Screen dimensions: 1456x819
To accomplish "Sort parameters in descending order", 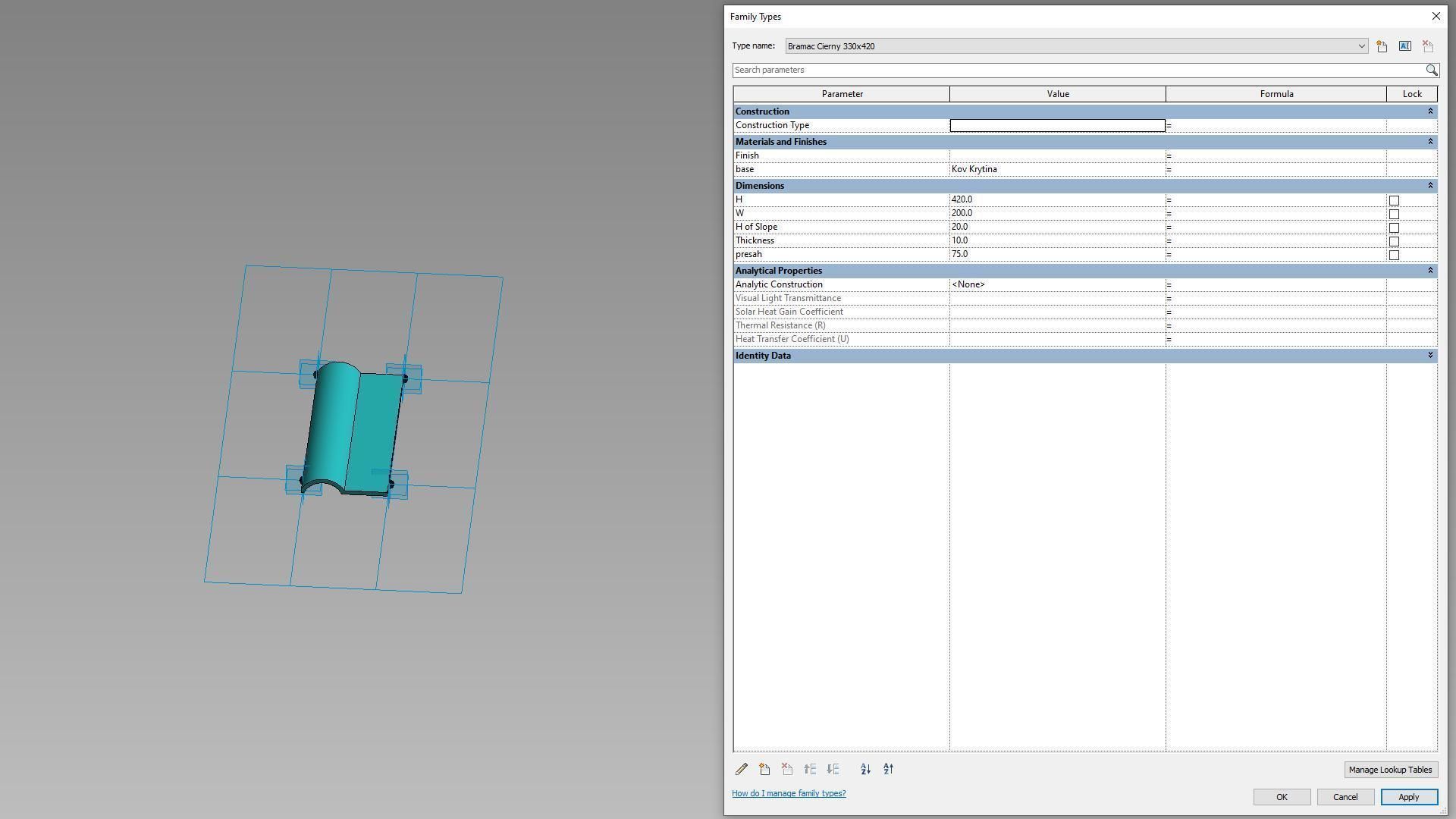I will pyautogui.click(x=888, y=769).
